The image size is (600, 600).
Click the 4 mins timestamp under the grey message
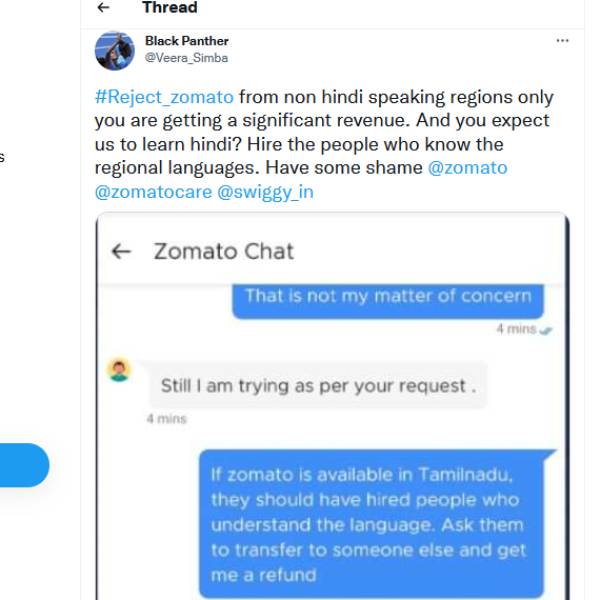pos(166,419)
